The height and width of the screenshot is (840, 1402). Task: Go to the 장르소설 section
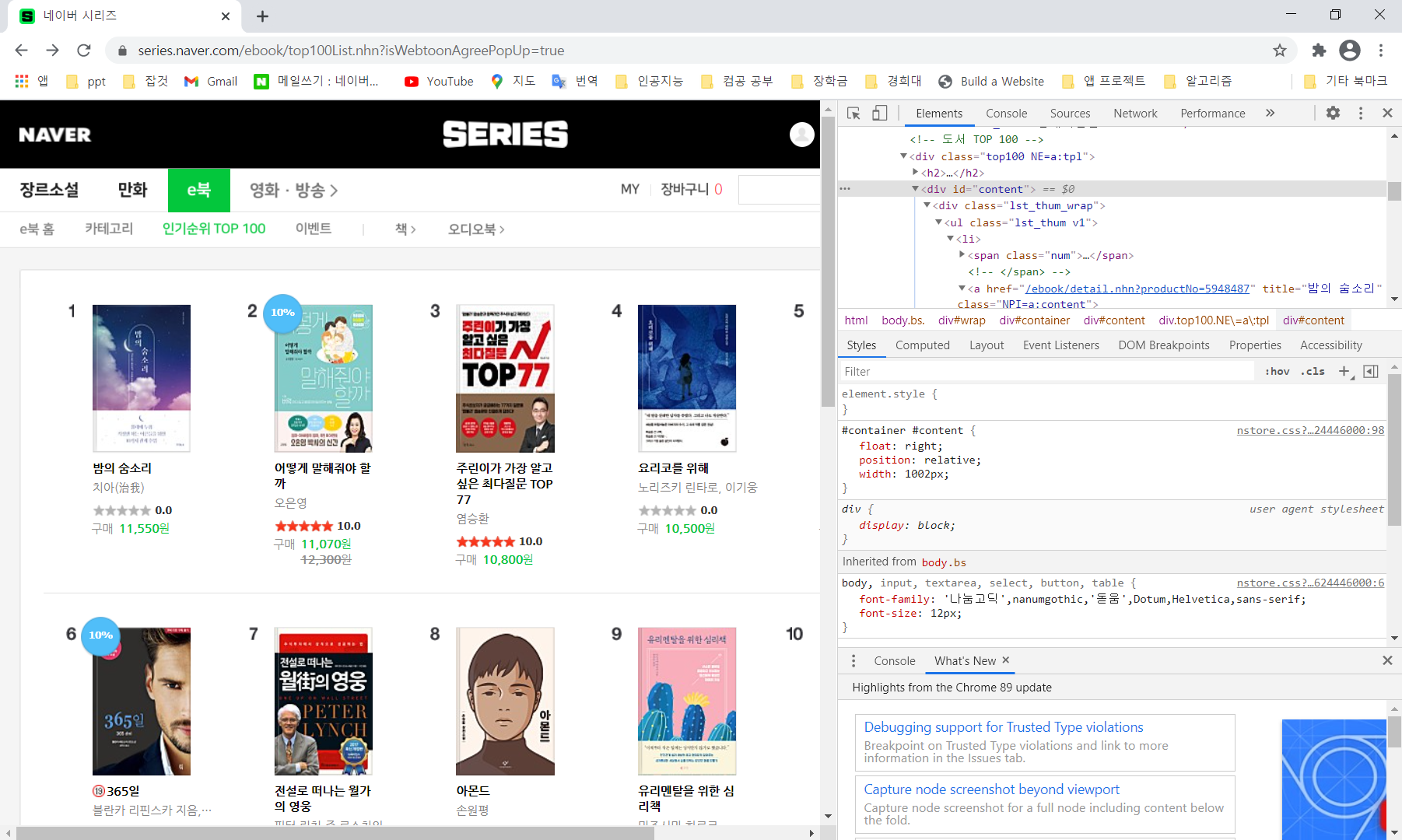tap(49, 190)
